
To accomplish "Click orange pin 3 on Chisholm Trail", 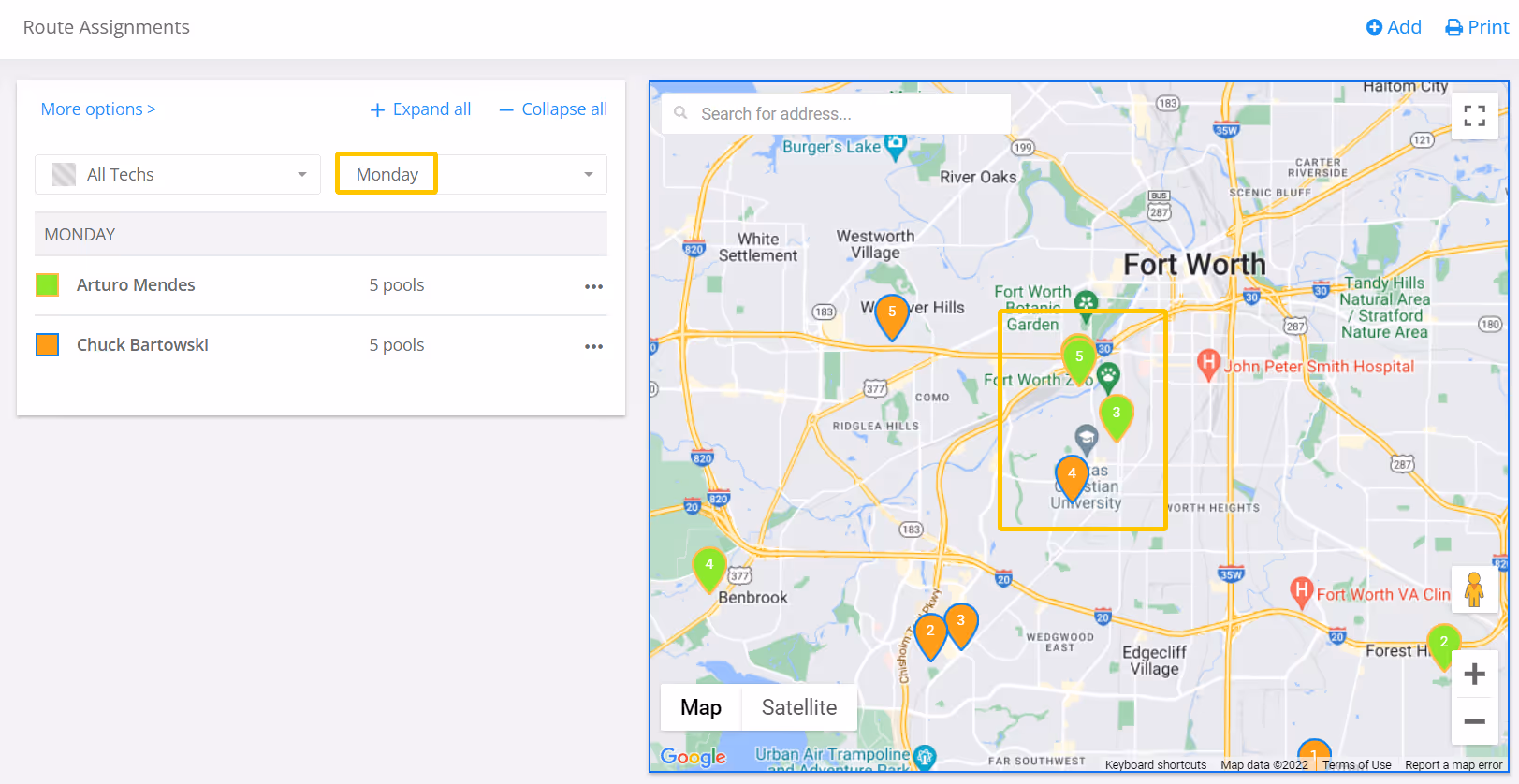I will tap(960, 626).
